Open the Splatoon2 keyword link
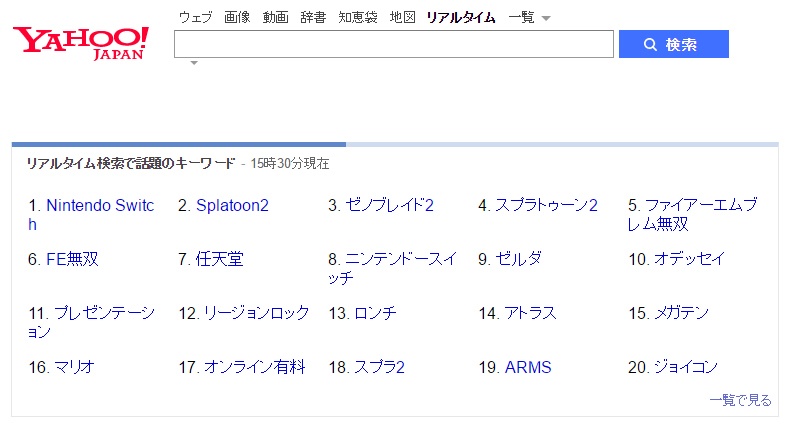 click(x=232, y=205)
